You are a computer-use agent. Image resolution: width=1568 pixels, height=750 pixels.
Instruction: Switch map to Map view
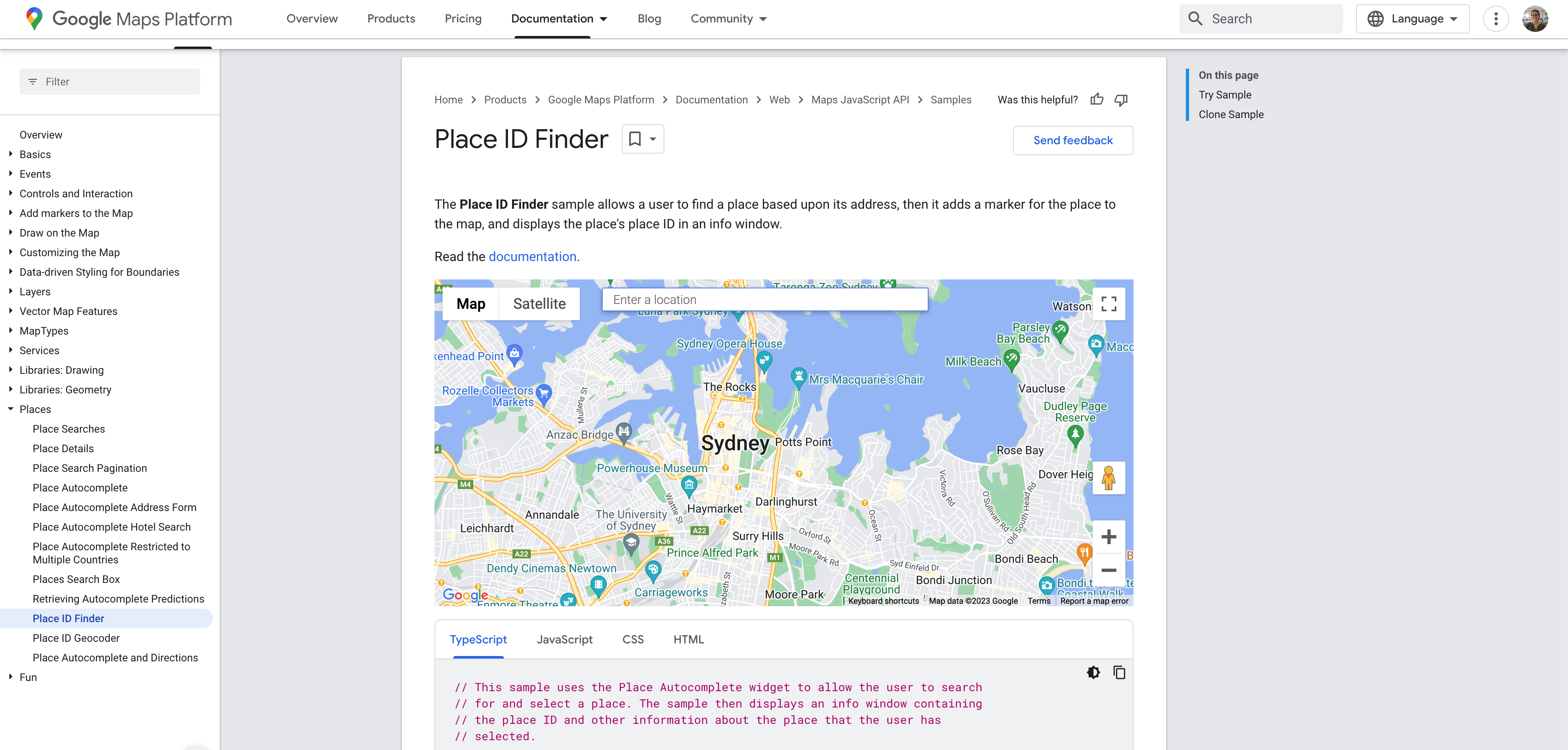click(470, 304)
